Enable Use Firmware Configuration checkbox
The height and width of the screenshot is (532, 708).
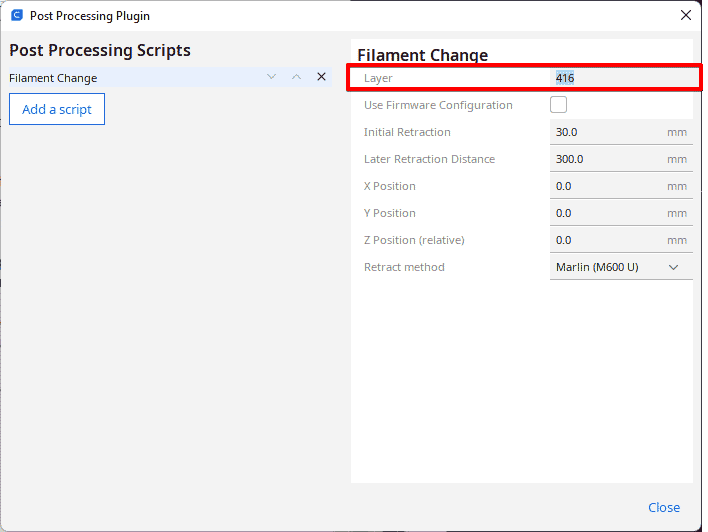pos(558,105)
